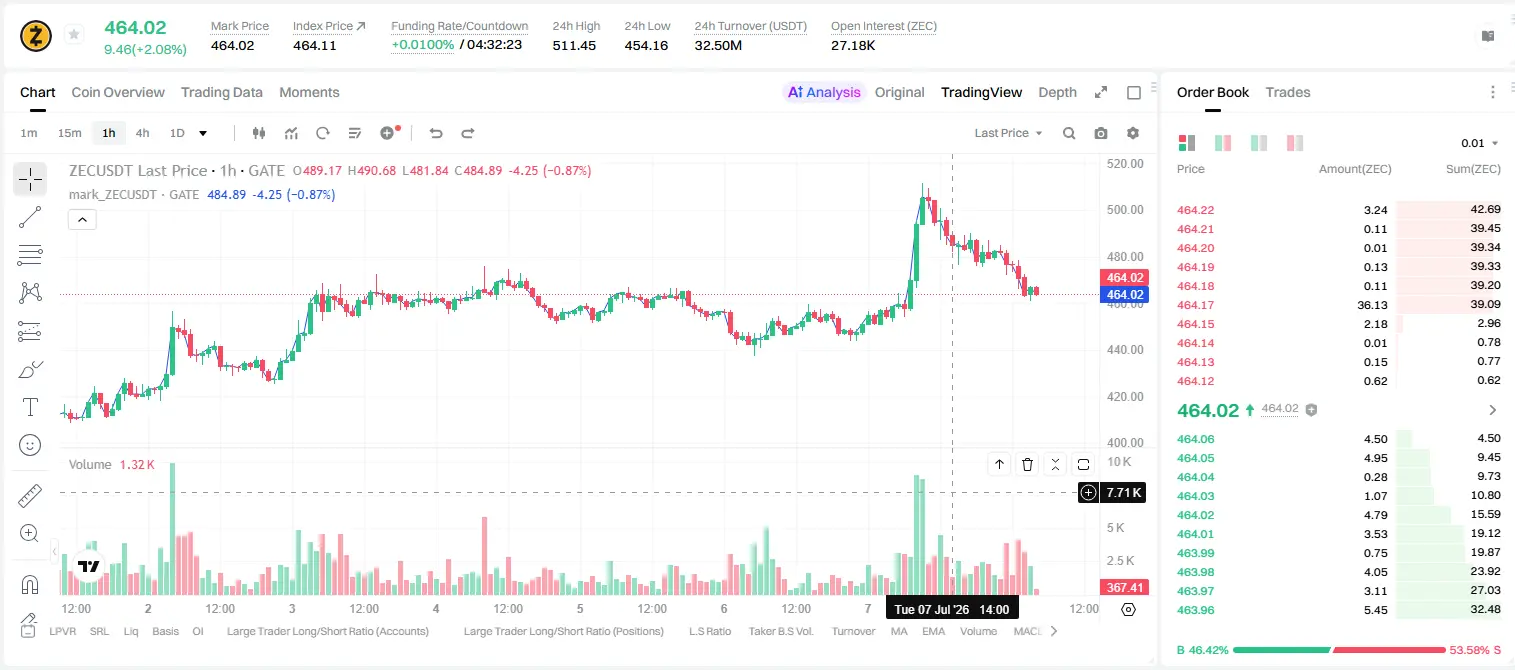Image resolution: width=1515 pixels, height=670 pixels.
Task: Undo the last chart action
Action: click(435, 133)
